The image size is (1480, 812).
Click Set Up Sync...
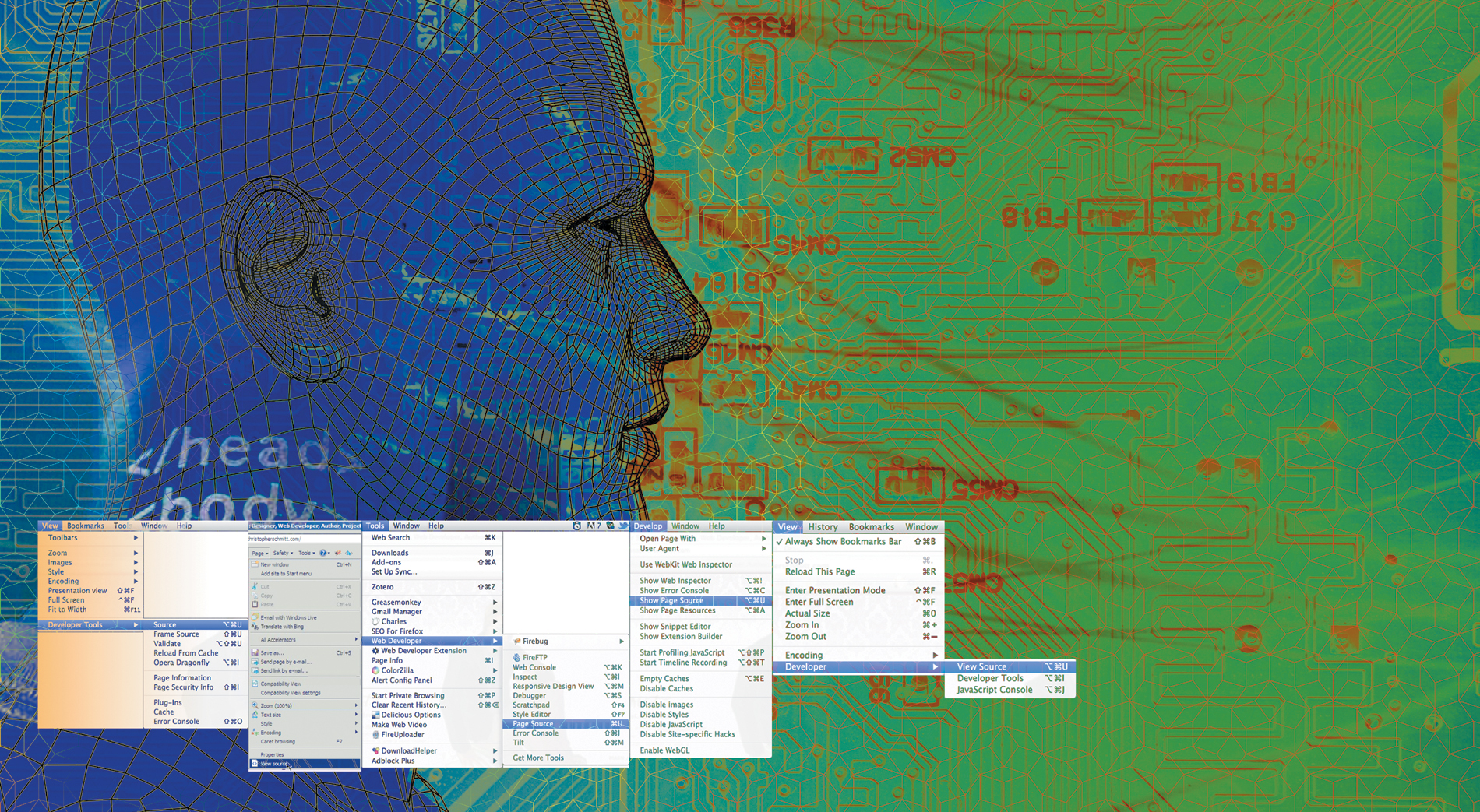(x=394, y=571)
